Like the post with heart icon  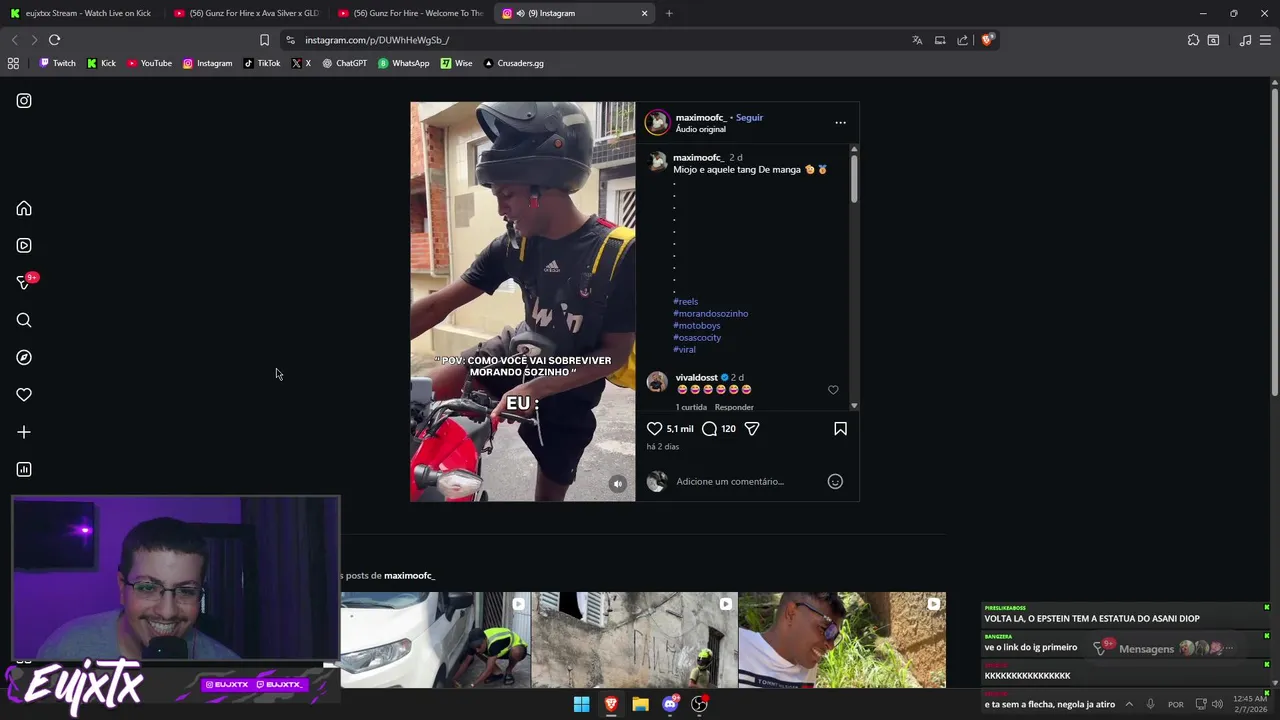coord(654,428)
